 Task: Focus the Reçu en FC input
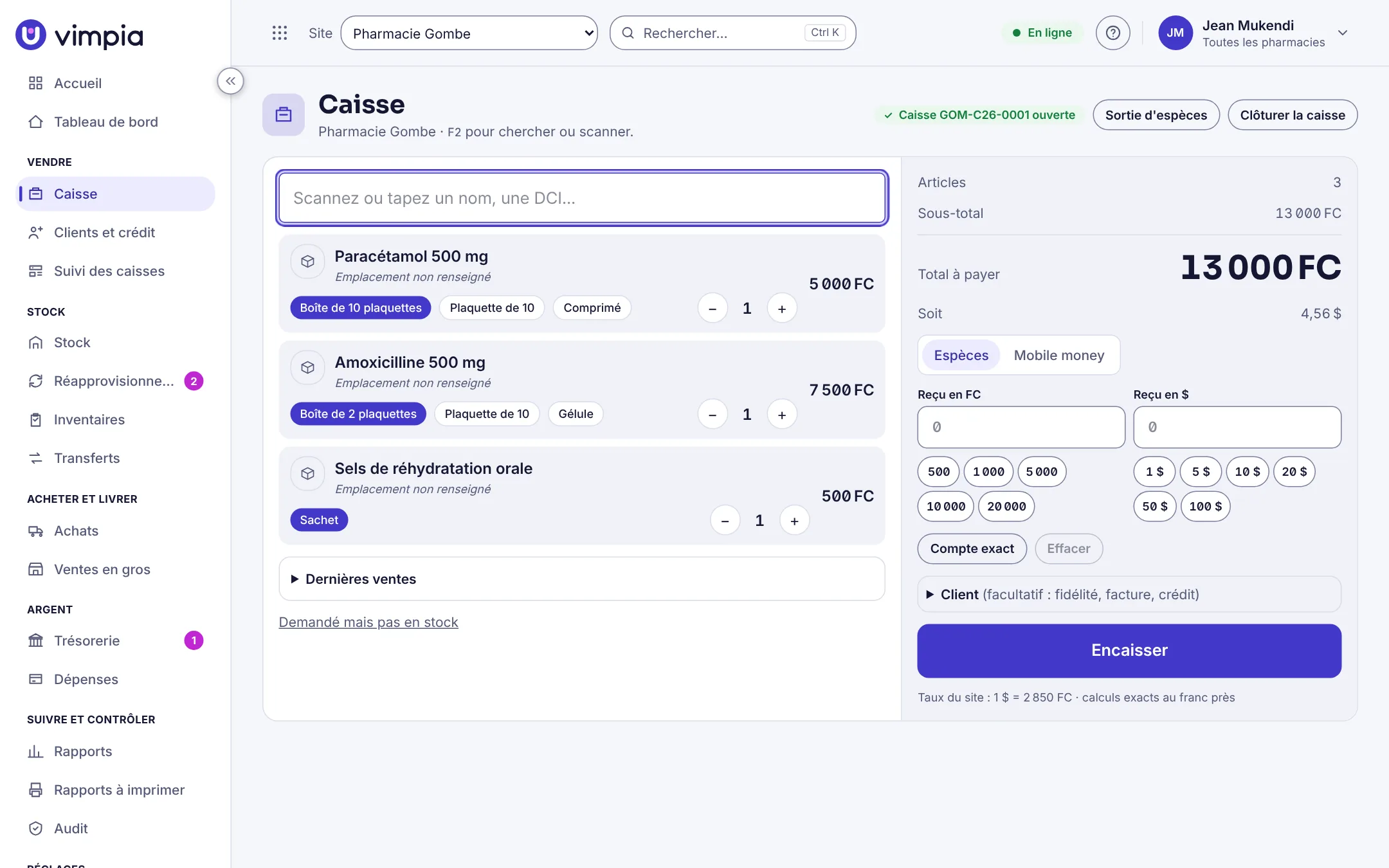tap(1021, 427)
